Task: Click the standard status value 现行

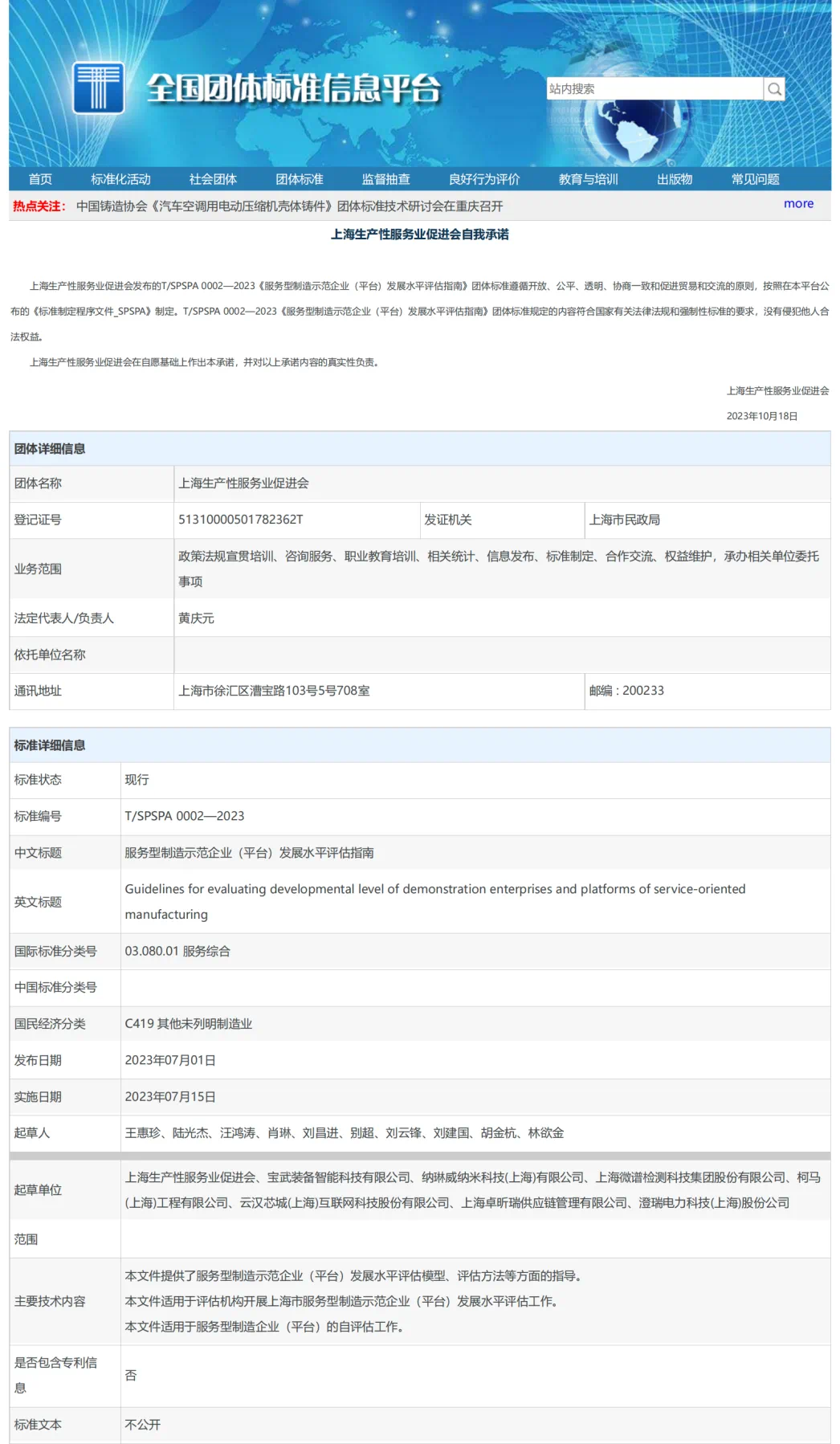Action: [137, 780]
